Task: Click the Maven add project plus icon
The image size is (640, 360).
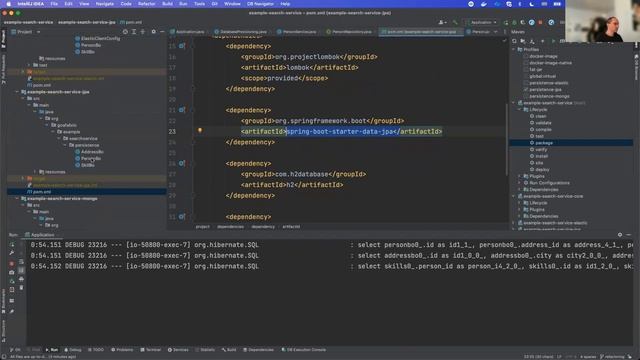Action: point(542,41)
